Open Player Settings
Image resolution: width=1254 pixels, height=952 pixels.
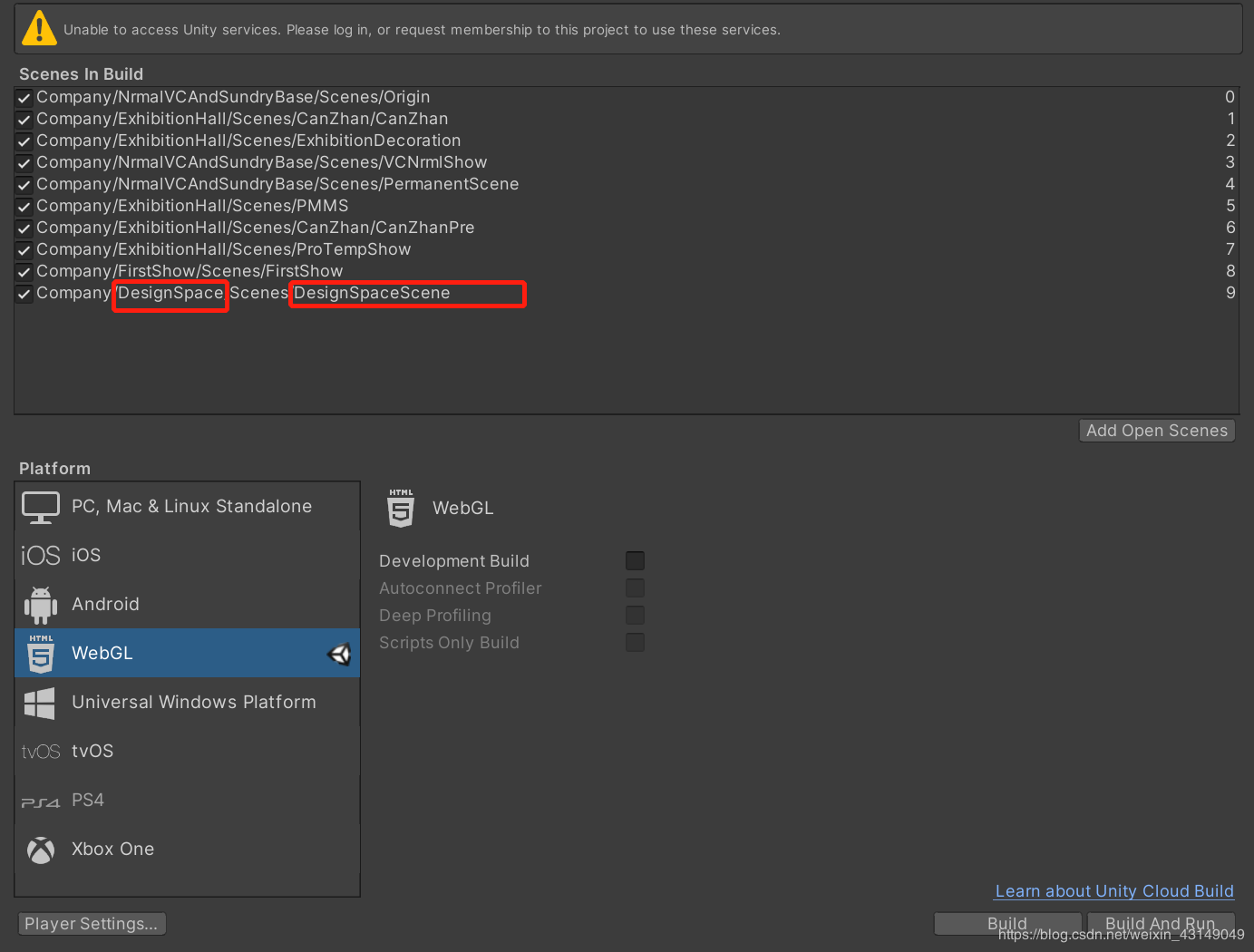pos(92,924)
